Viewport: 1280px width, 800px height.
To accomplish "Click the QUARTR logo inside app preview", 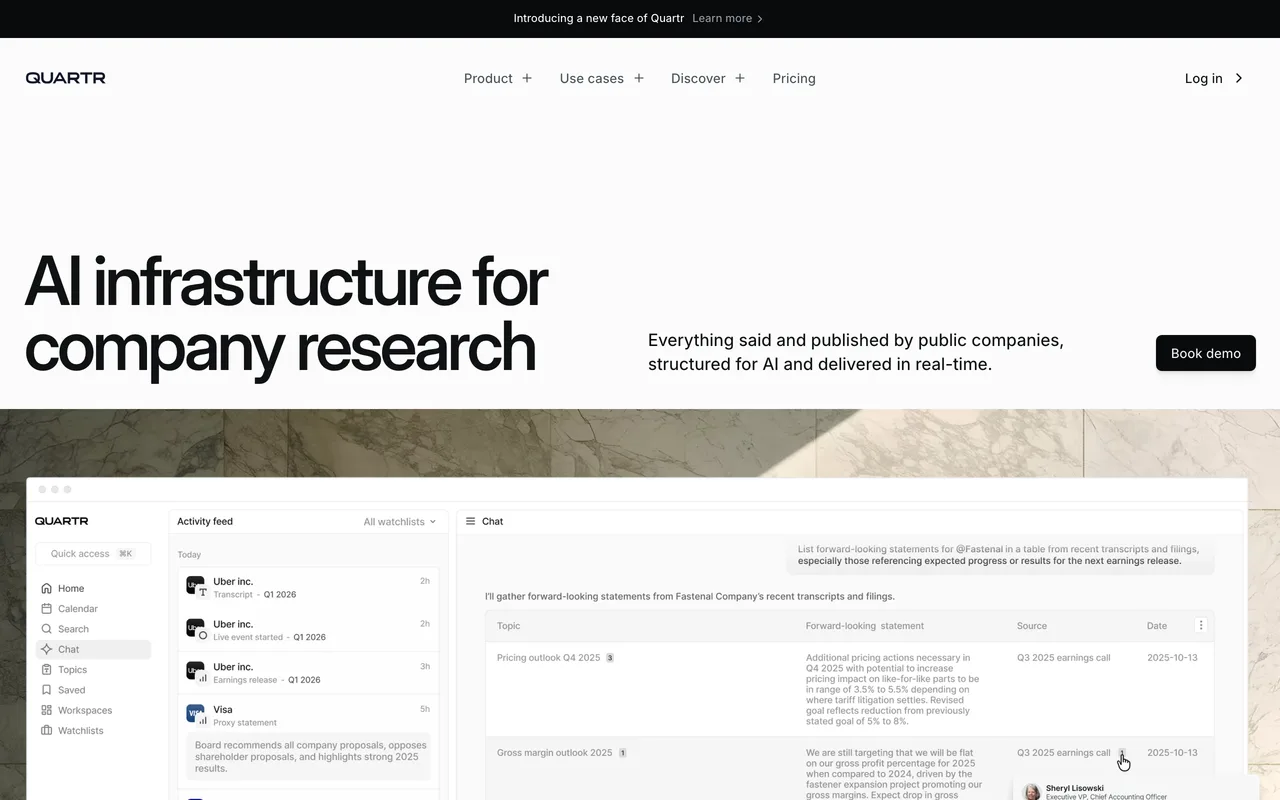I will tap(61, 521).
